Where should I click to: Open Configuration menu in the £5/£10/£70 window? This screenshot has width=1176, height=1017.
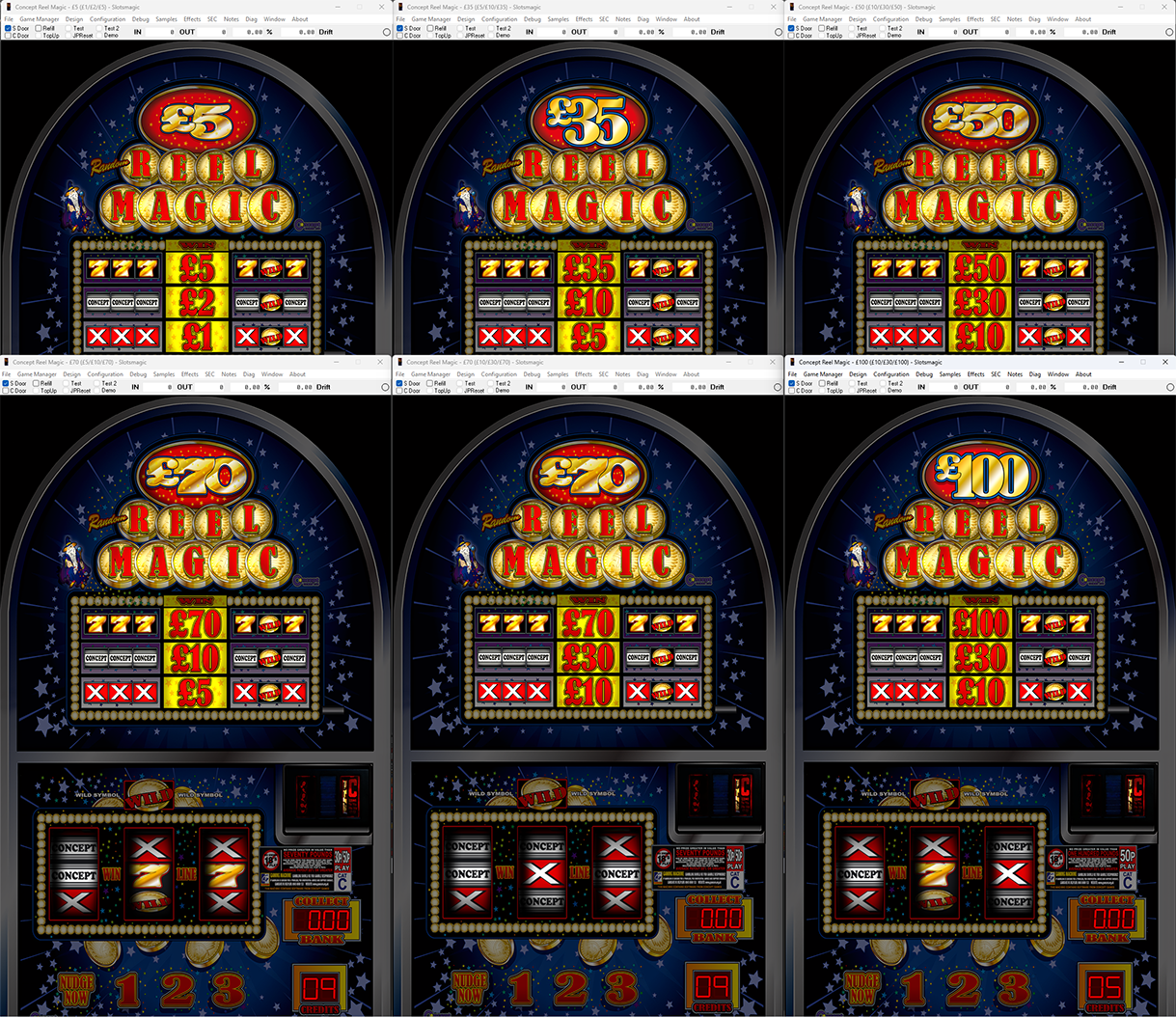click(x=105, y=374)
